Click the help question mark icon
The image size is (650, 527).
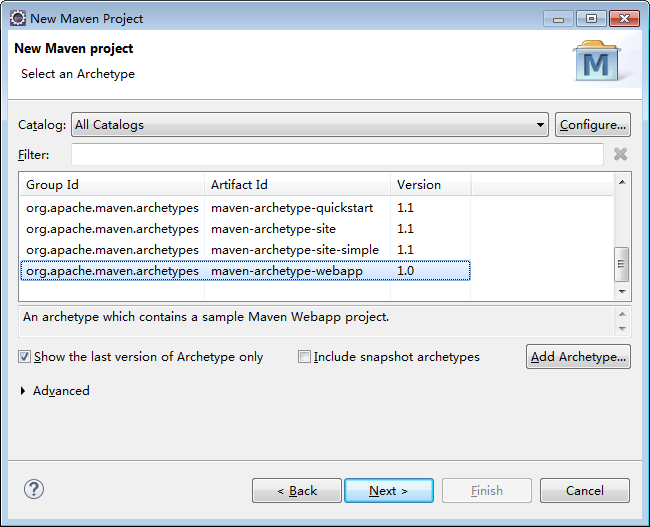pos(34,489)
